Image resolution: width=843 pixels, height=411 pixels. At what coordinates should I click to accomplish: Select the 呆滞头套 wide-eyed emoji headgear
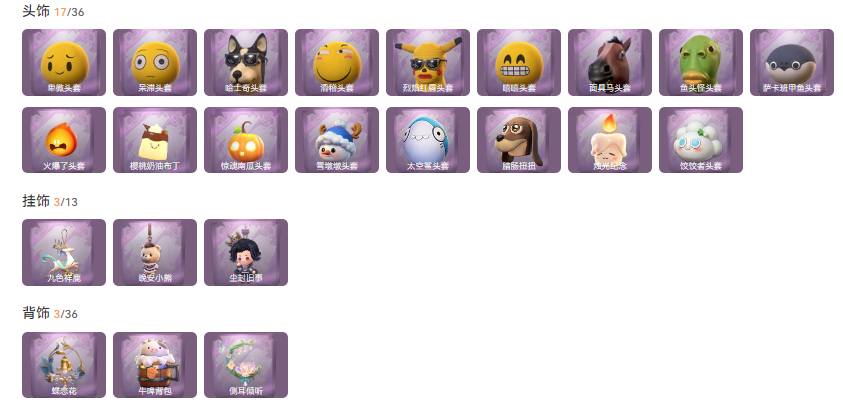click(x=155, y=62)
